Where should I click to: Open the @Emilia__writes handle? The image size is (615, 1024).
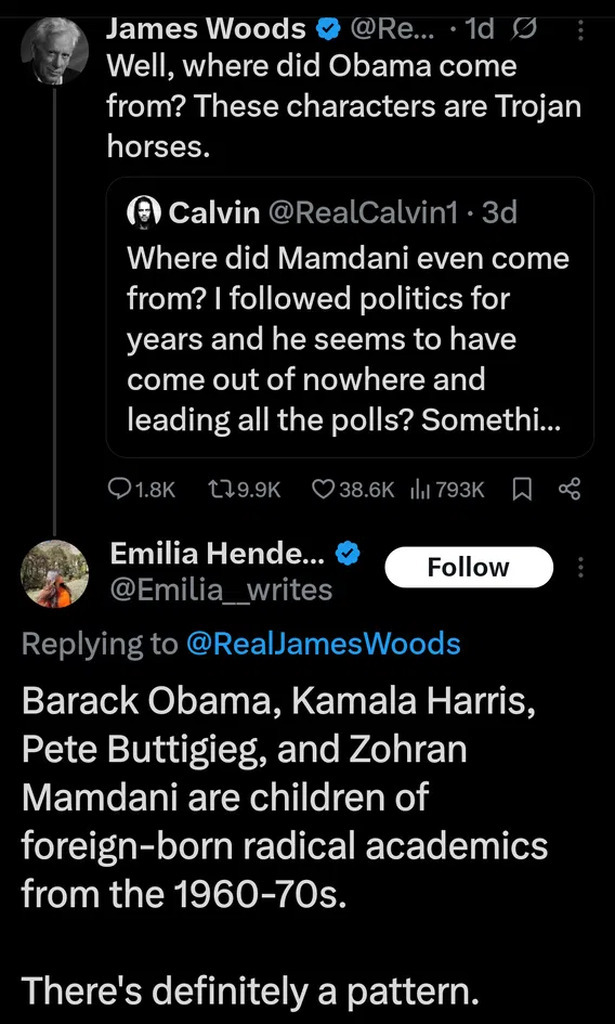[x=220, y=590]
